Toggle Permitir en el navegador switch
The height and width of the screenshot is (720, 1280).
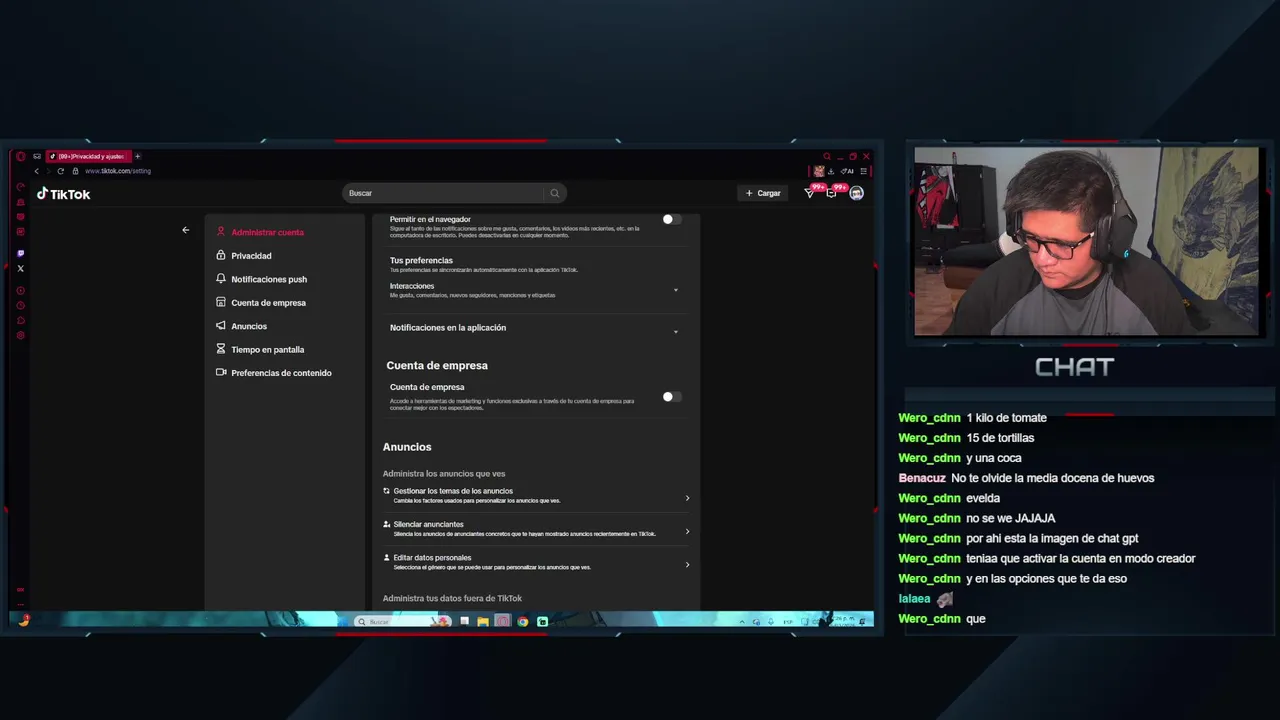pos(672,219)
